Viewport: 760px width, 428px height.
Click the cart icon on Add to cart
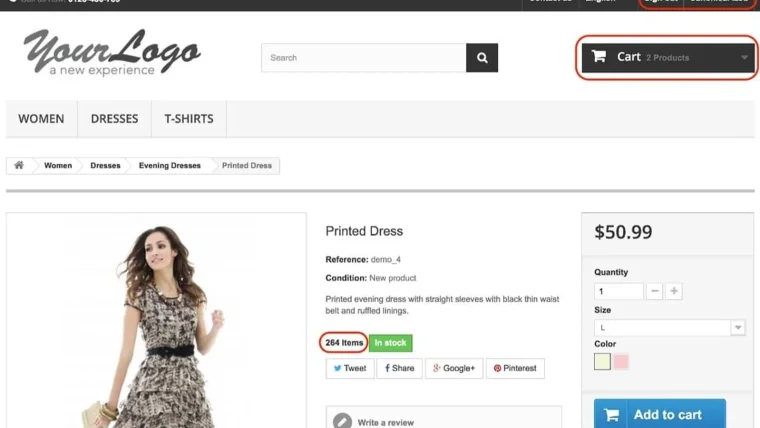click(611, 415)
